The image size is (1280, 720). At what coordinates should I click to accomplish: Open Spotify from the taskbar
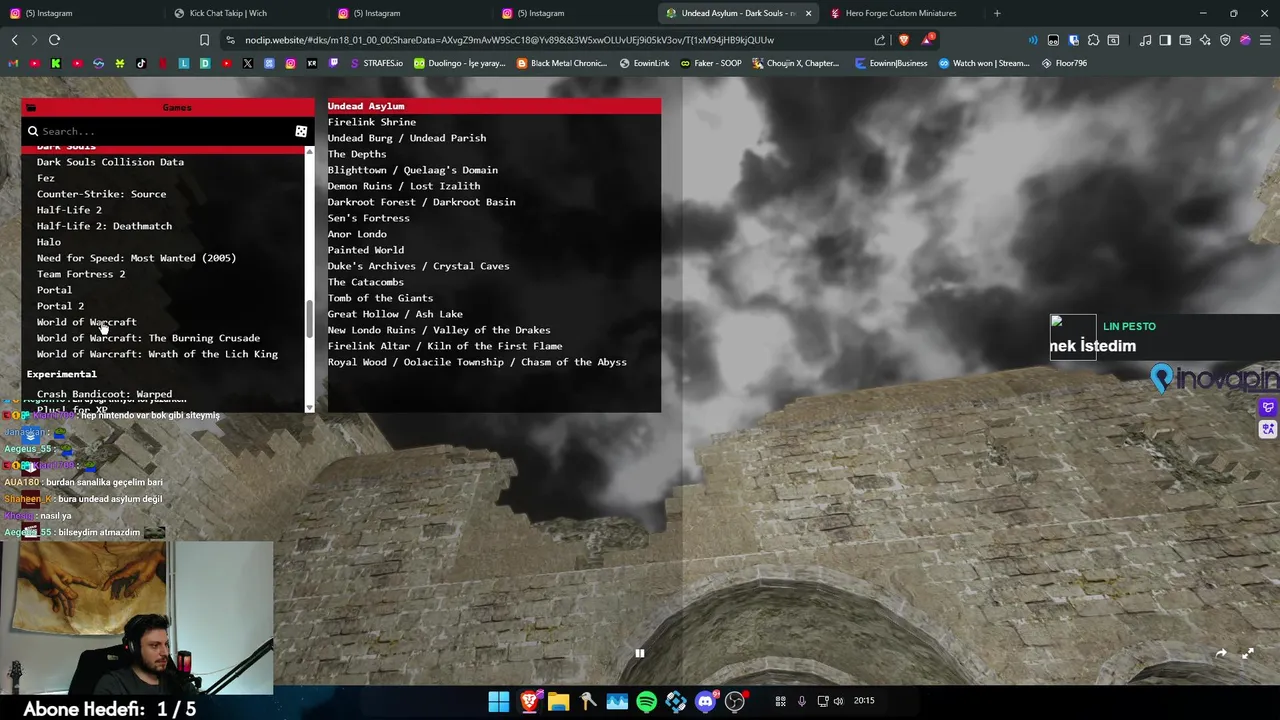click(x=646, y=701)
